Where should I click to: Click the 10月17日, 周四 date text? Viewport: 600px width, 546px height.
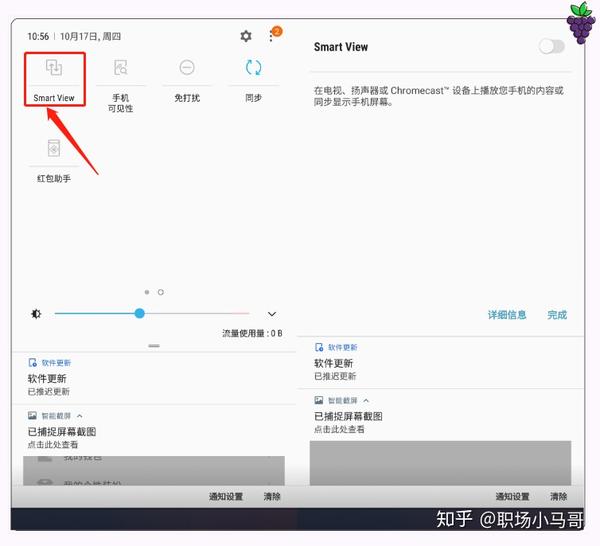[90, 37]
